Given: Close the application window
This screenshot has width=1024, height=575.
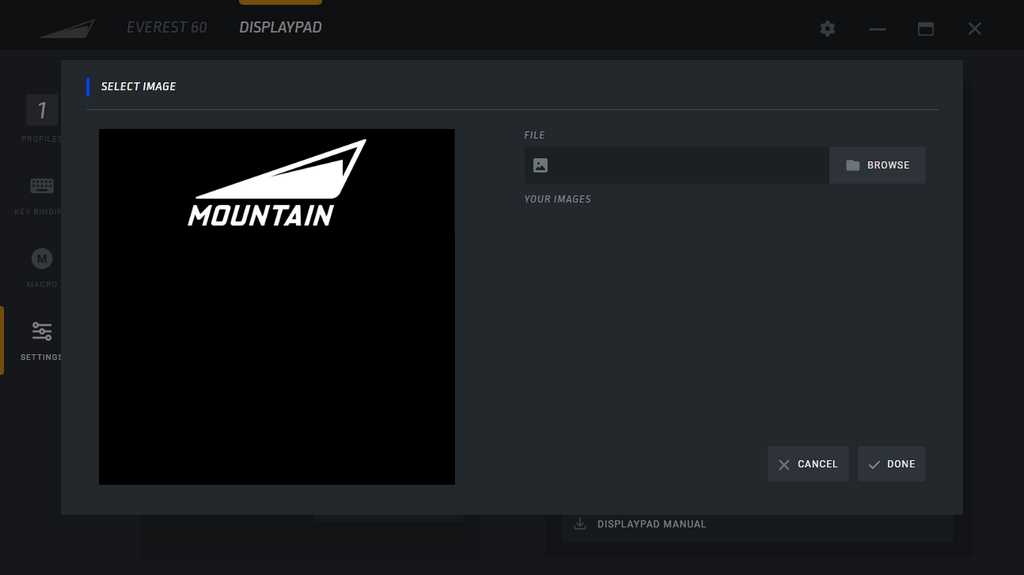Looking at the screenshot, I should 974,29.
